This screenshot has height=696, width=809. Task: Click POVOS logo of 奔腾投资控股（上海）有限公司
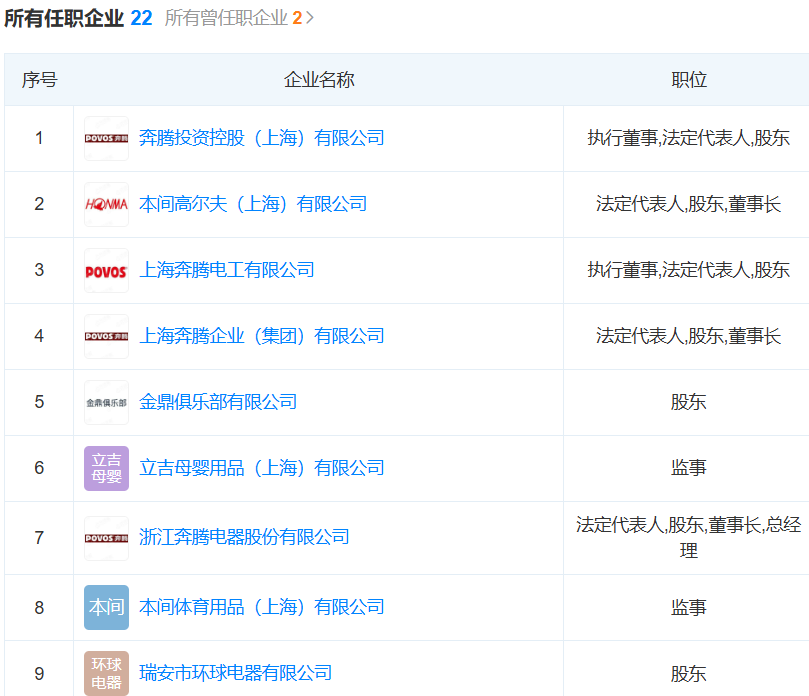pos(106,138)
